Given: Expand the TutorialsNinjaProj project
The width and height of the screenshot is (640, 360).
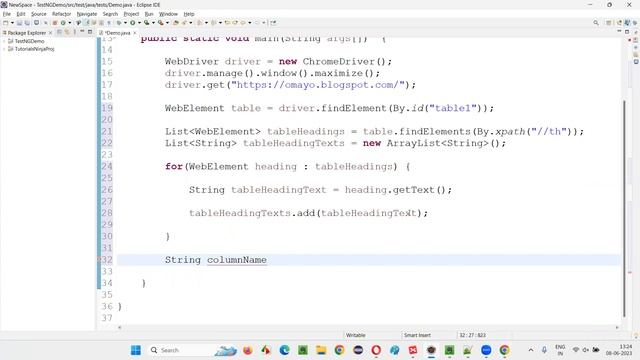Looking at the screenshot, I should tap(4, 49).
